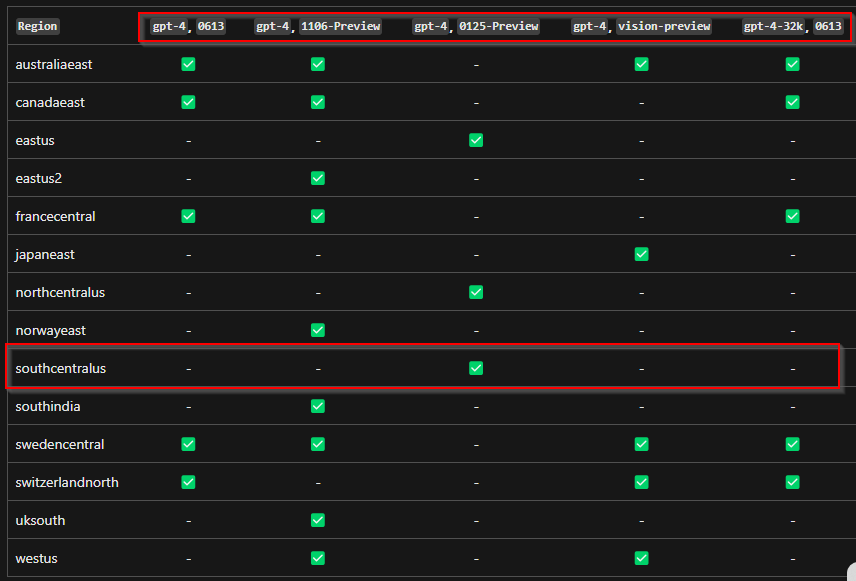This screenshot has width=856, height=581.
Task: Select the westus region name
Action: (37, 558)
